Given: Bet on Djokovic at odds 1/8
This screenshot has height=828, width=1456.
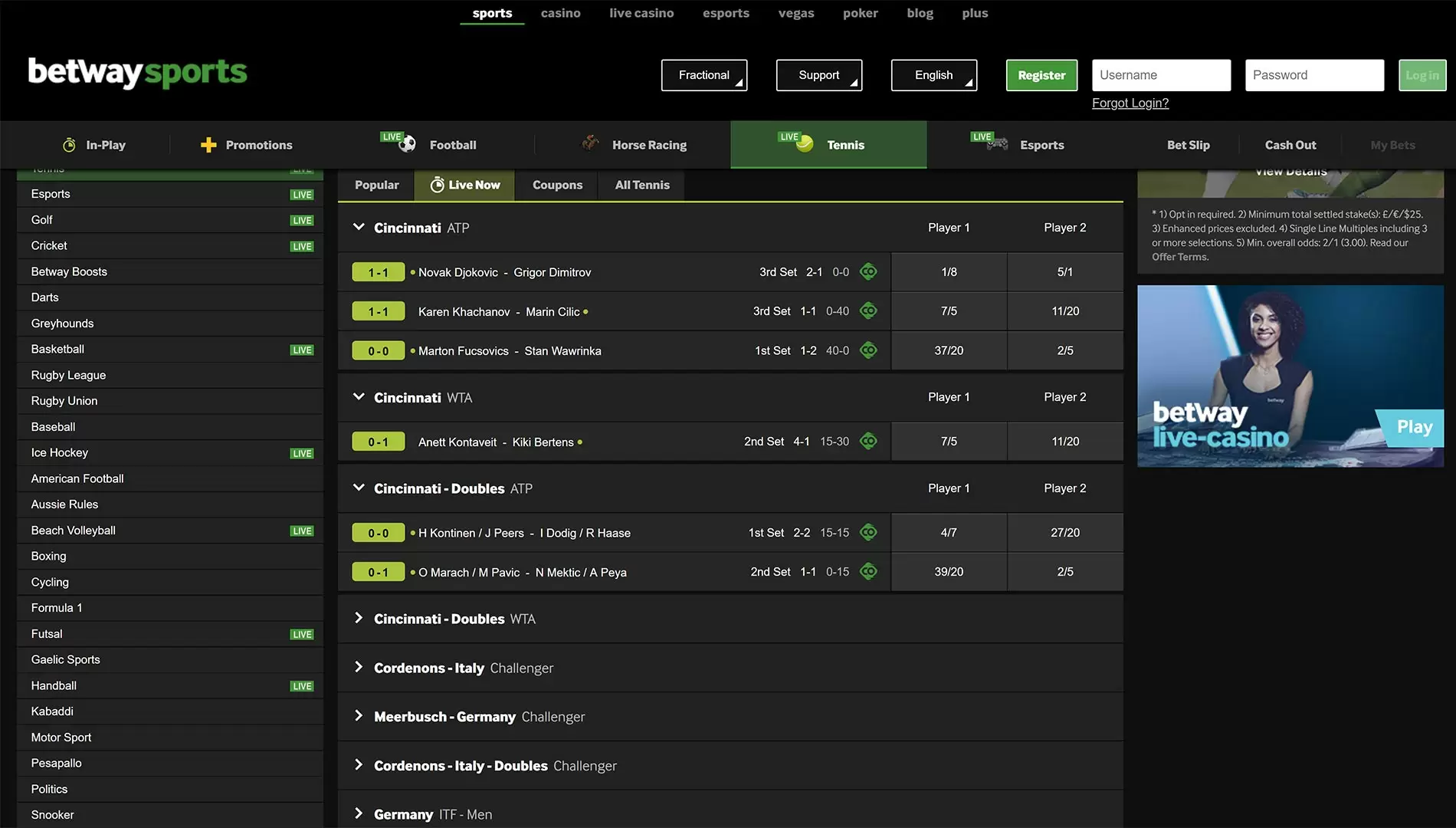Looking at the screenshot, I should click(949, 271).
